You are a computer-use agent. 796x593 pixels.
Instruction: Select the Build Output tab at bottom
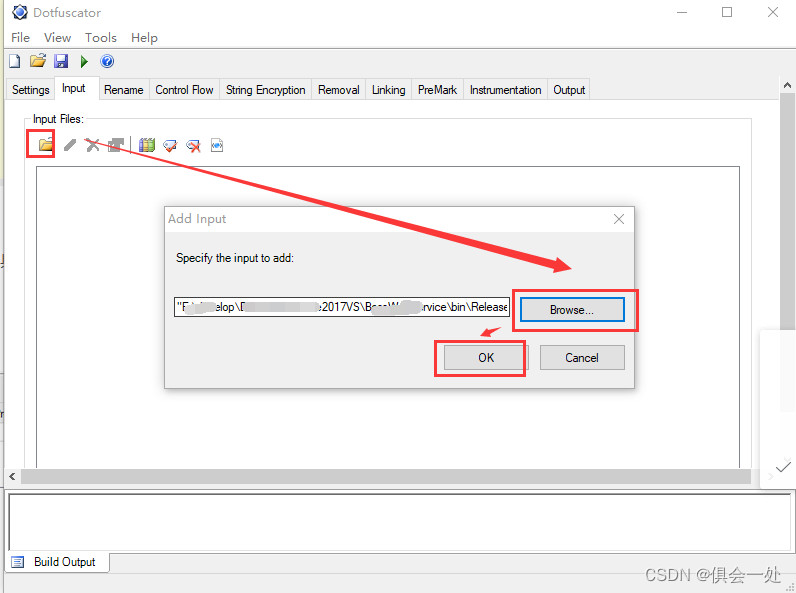57,562
